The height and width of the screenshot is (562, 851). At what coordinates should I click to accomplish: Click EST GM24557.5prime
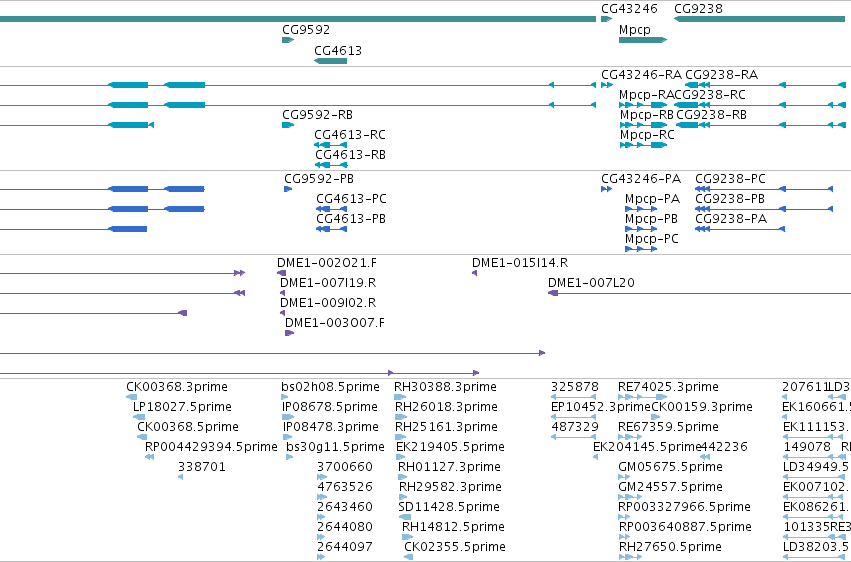click(670, 488)
